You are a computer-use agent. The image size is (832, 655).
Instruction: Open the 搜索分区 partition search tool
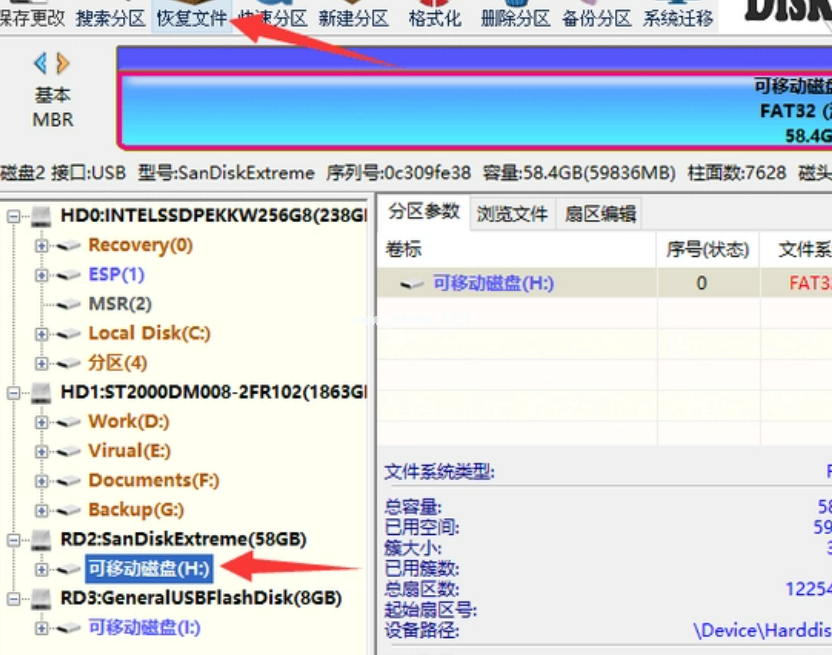110,17
